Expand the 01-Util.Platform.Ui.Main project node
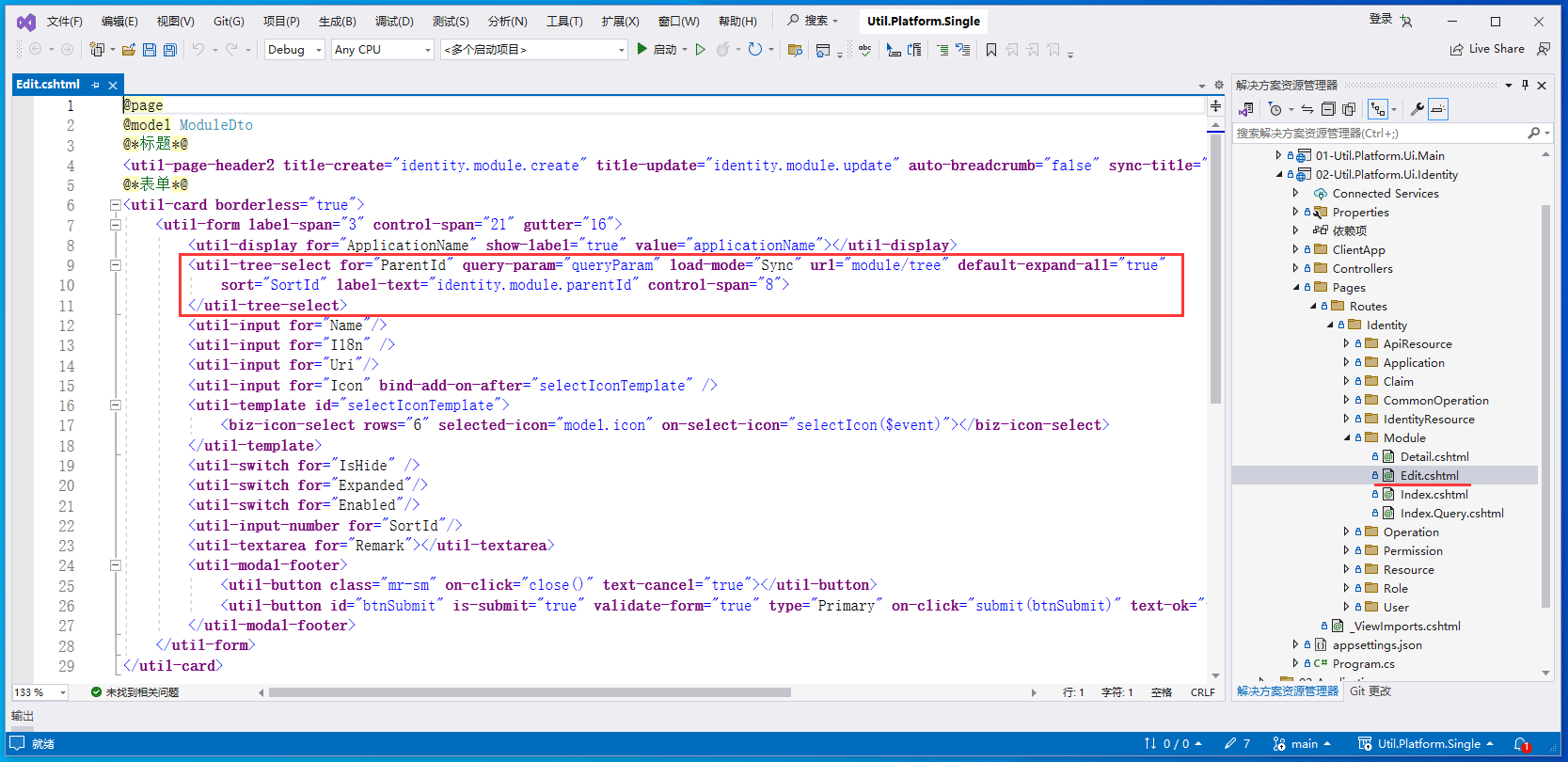The width and height of the screenshot is (1568, 762). [x=1278, y=155]
